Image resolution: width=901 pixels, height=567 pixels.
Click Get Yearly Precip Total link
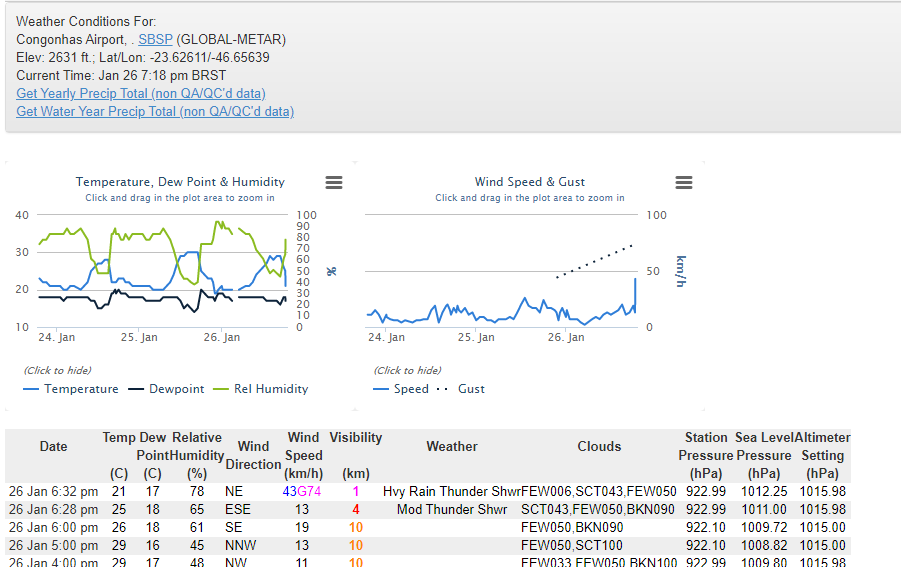[x=141, y=94]
